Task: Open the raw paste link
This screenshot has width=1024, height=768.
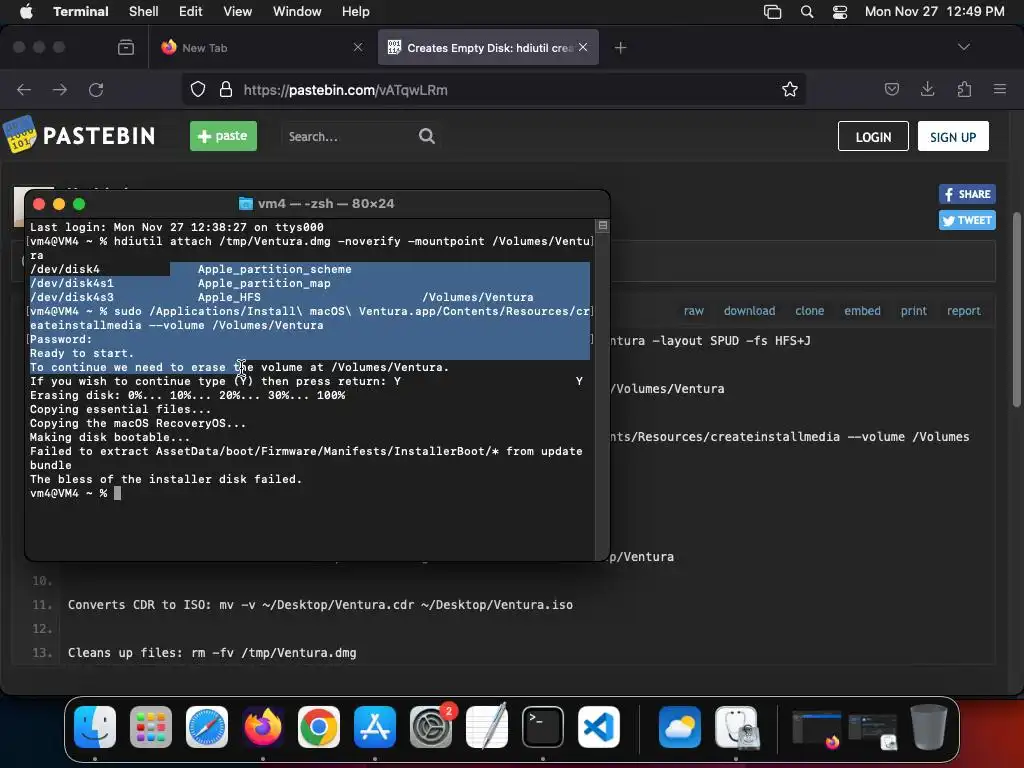Action: click(694, 311)
